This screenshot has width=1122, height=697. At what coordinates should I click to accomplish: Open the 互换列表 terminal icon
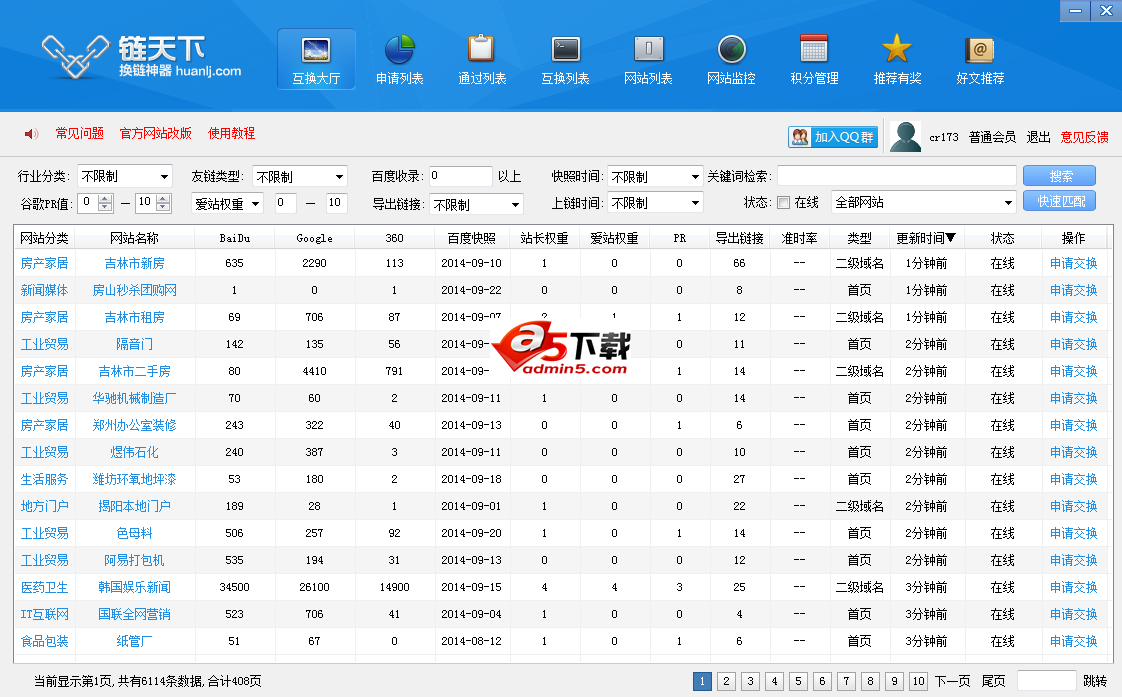[x=565, y=49]
